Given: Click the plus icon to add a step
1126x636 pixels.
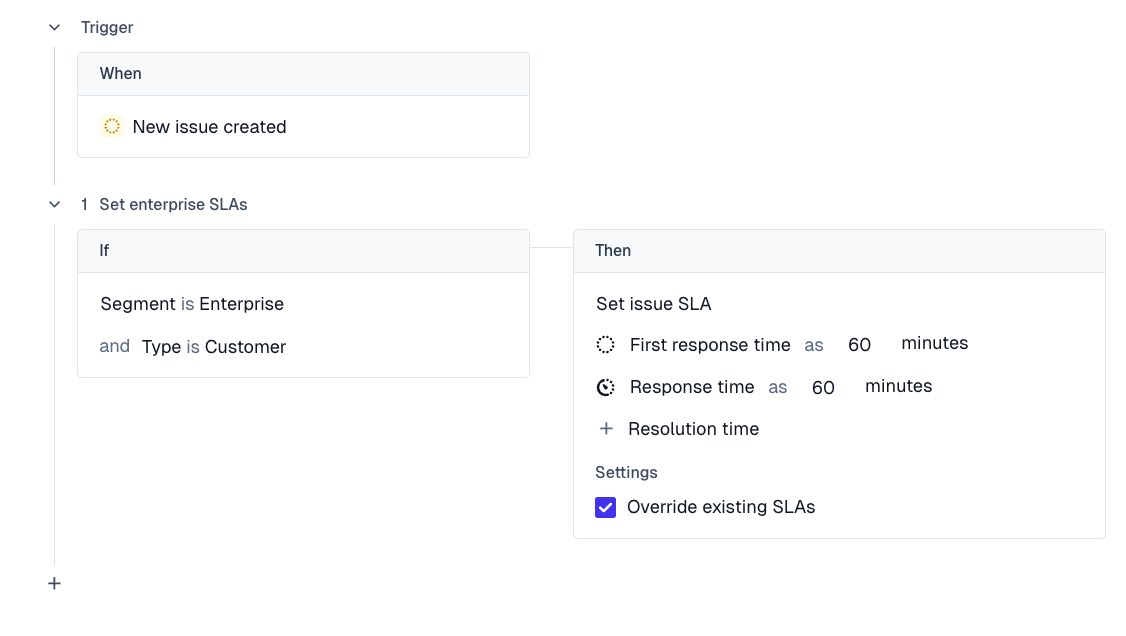Looking at the screenshot, I should pos(54,583).
